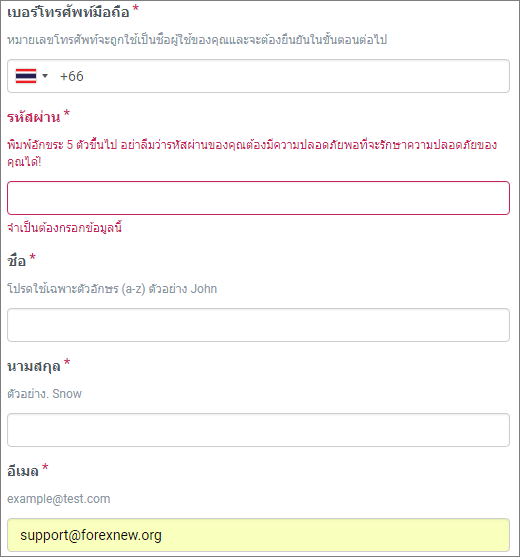Click the อีเมล field label
521x558 pixels.
[23, 470]
